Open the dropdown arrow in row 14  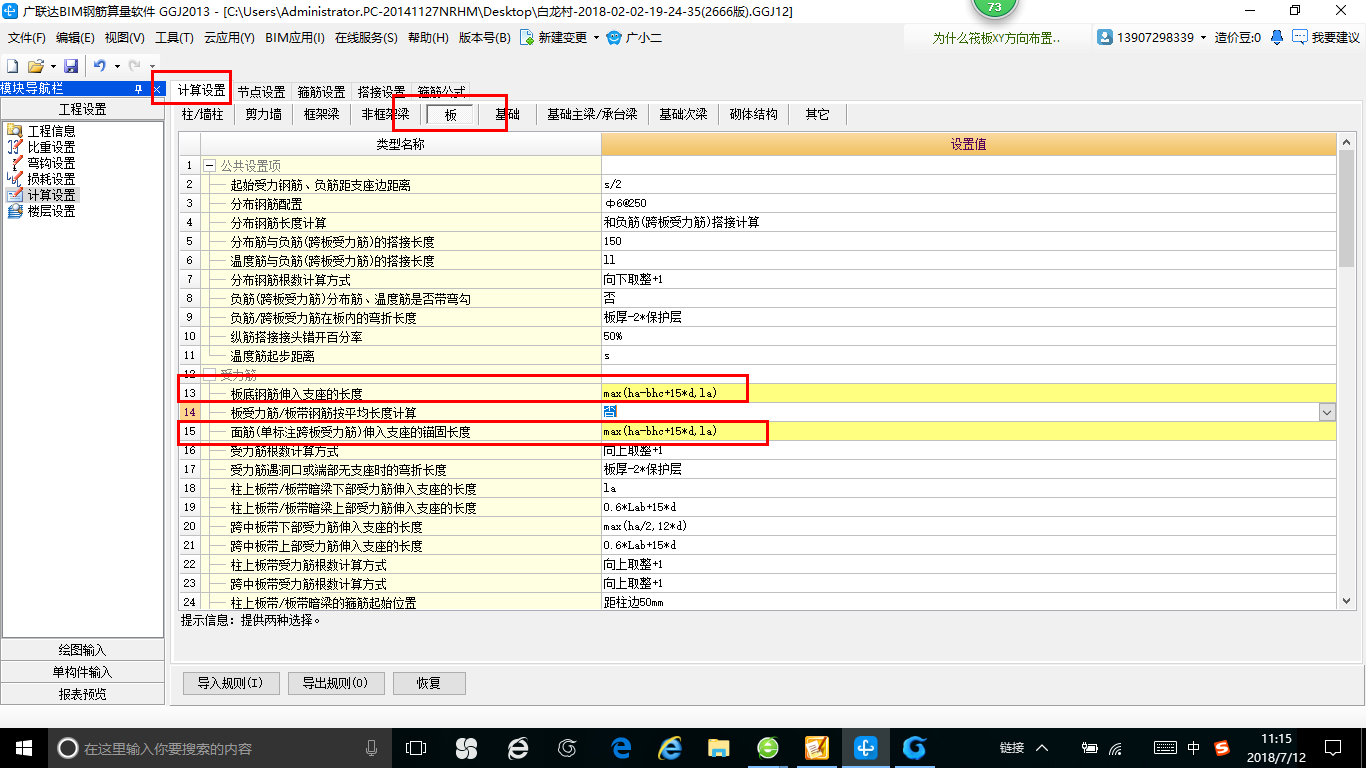coord(1327,412)
